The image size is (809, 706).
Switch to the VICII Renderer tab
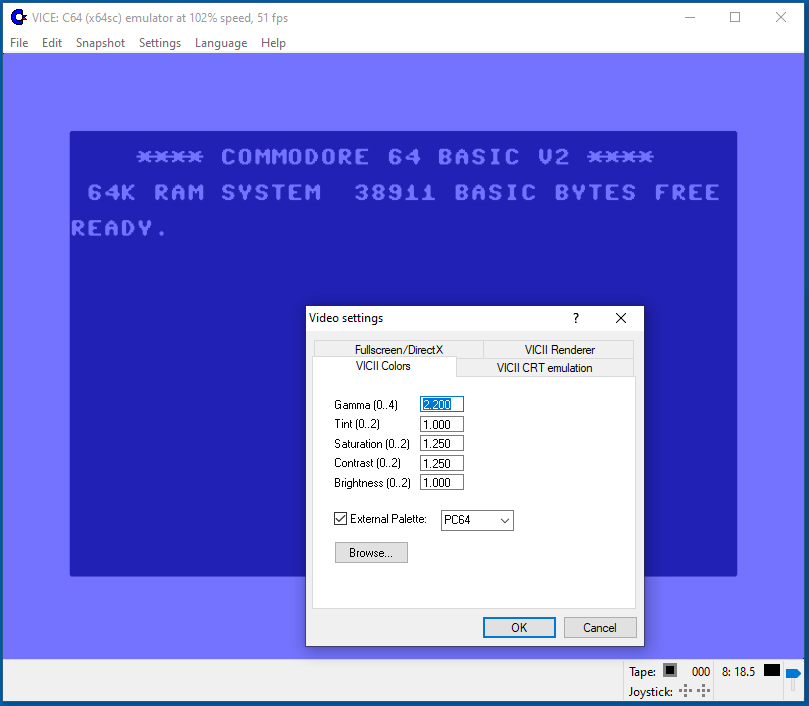pyautogui.click(x=559, y=349)
